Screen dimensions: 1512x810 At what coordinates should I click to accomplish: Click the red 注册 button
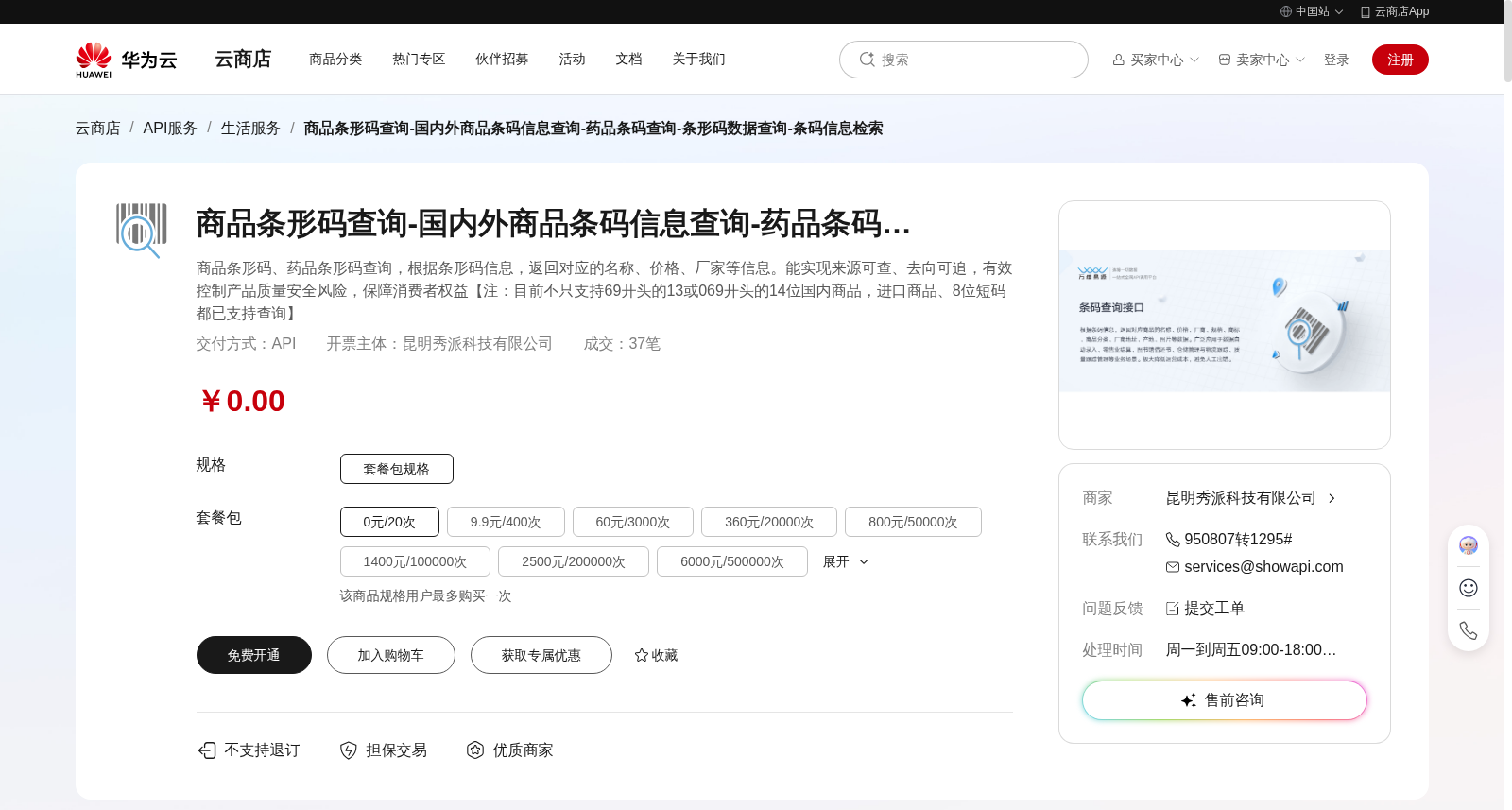[x=1400, y=60]
